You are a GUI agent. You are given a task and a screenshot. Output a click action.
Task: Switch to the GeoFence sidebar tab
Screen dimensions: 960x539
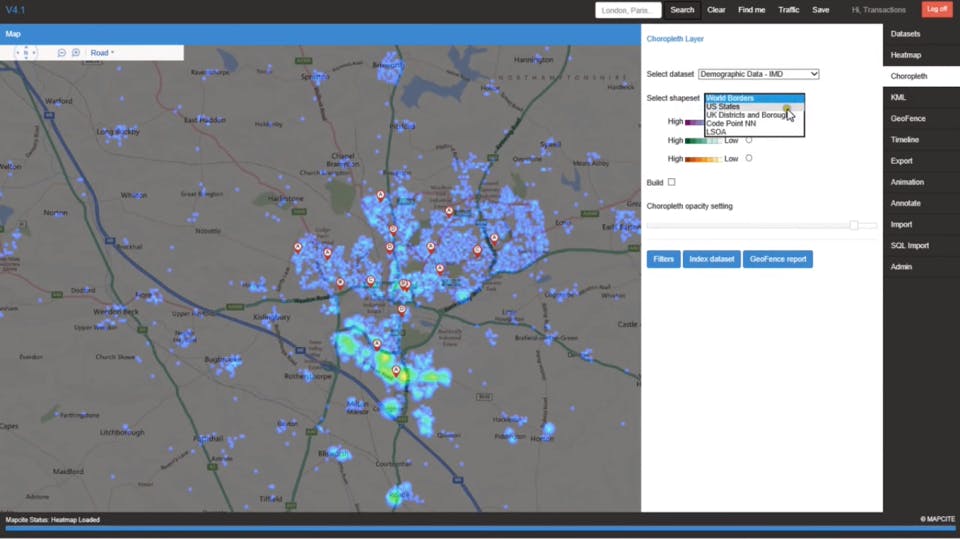pyautogui.click(x=908, y=119)
